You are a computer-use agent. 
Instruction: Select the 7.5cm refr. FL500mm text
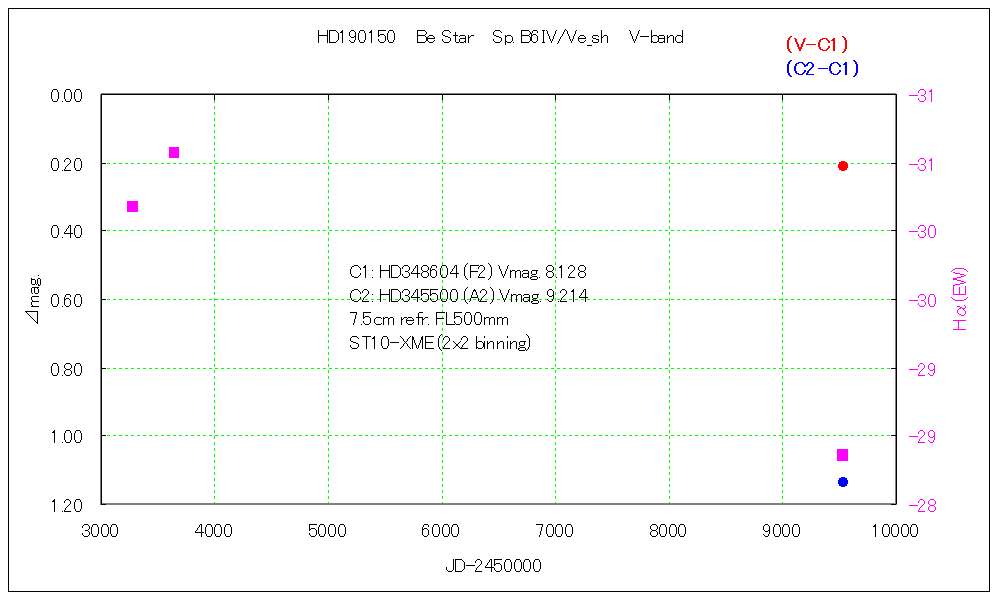[428, 320]
